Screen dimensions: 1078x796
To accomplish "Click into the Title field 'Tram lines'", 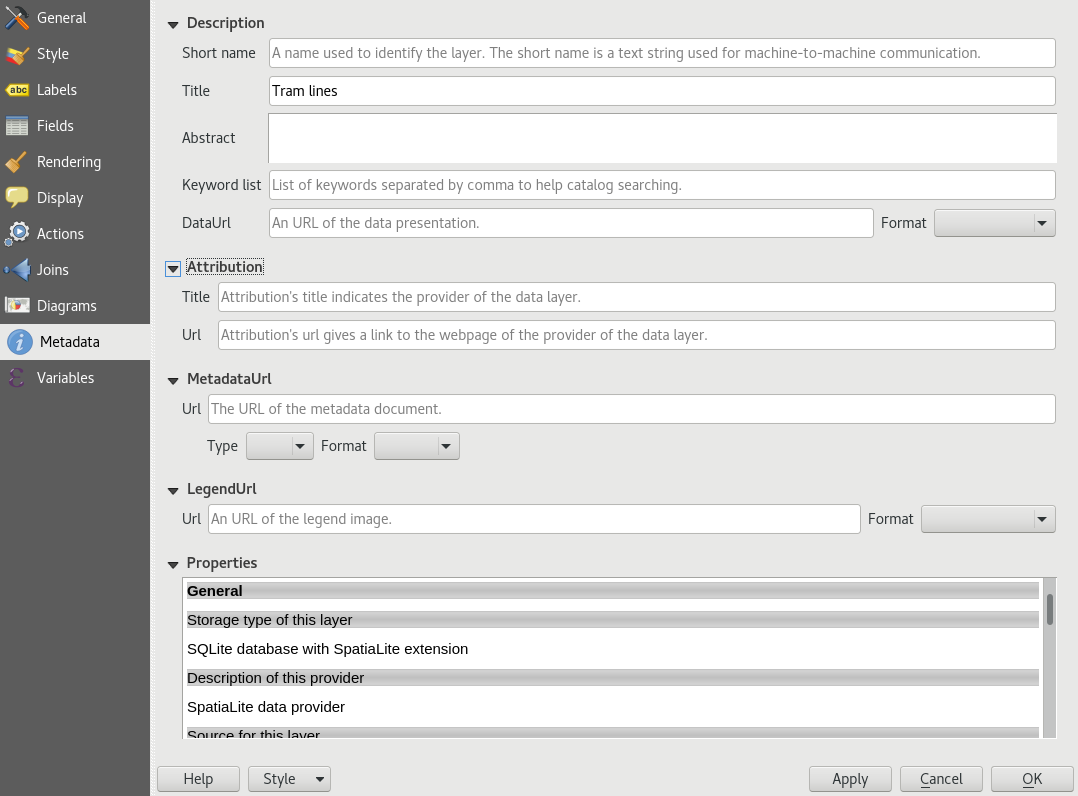I will (662, 91).
